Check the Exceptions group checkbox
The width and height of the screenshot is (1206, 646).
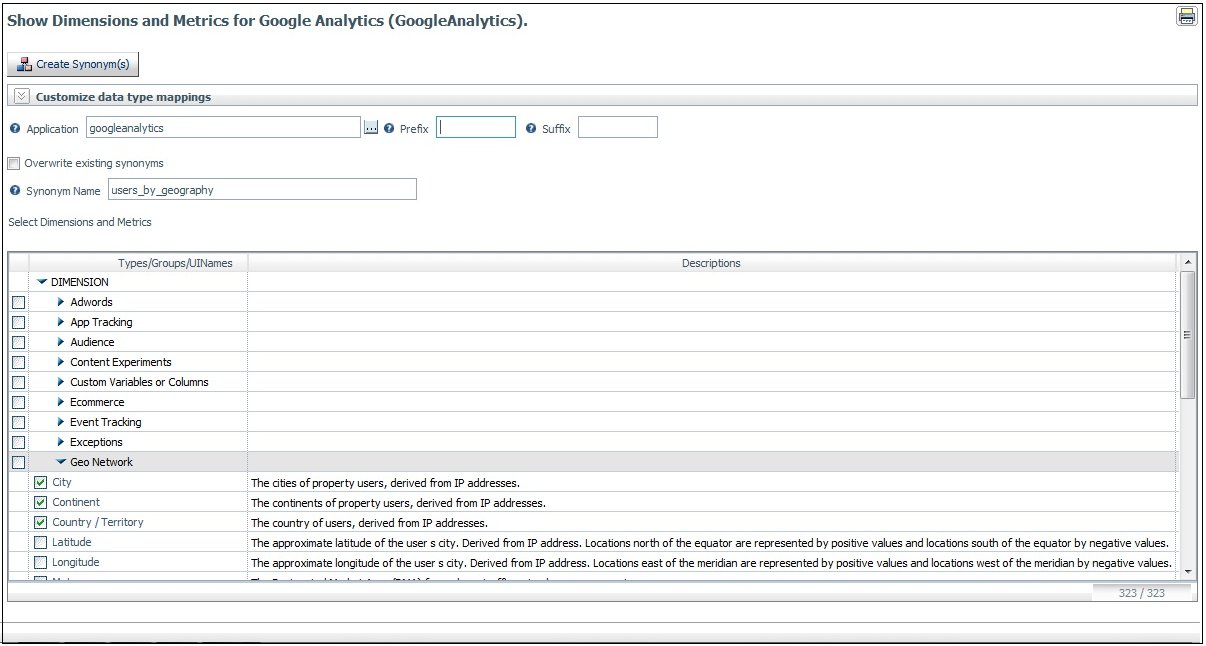[18, 442]
